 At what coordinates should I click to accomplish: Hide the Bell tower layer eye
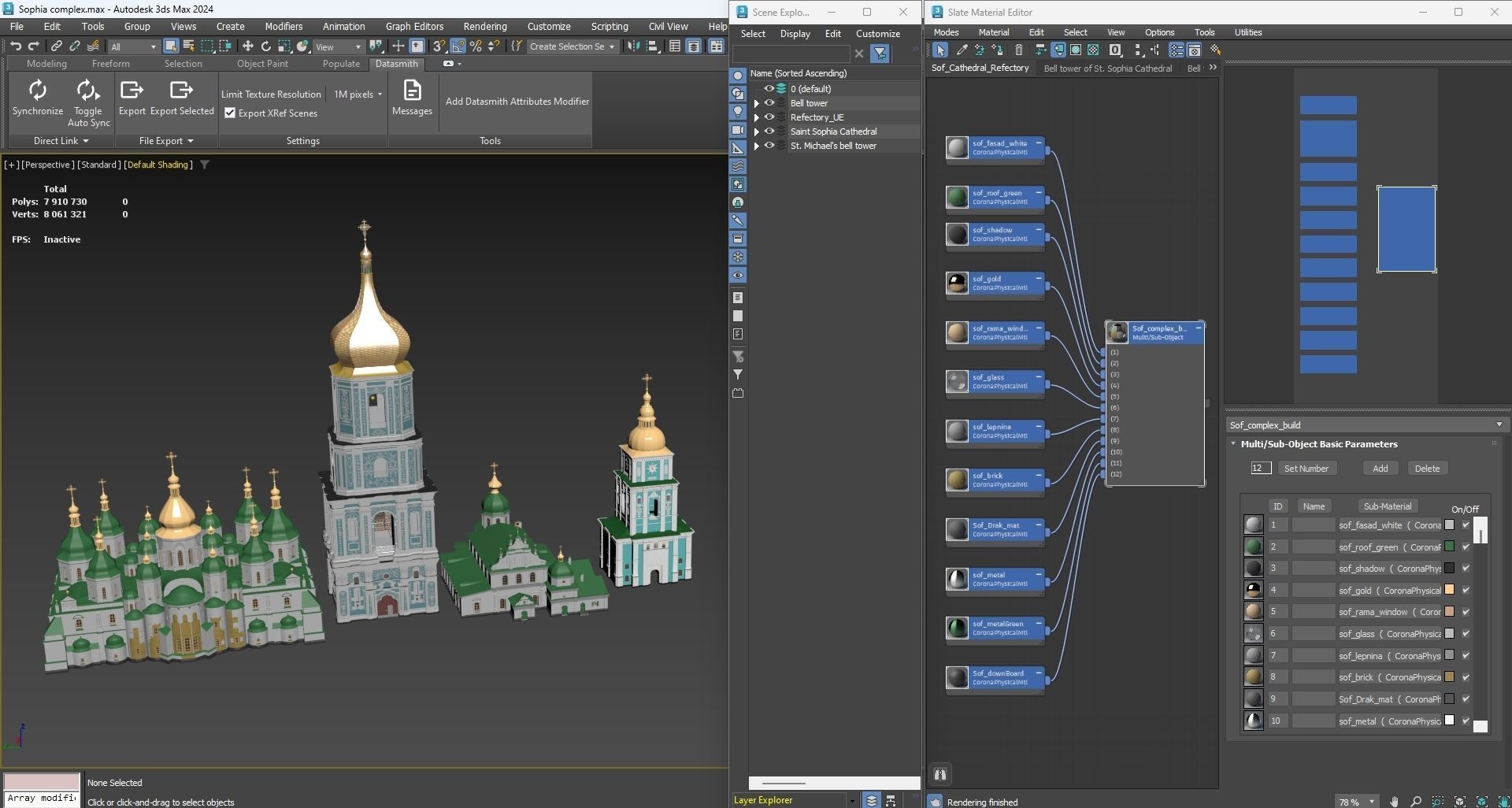click(769, 103)
